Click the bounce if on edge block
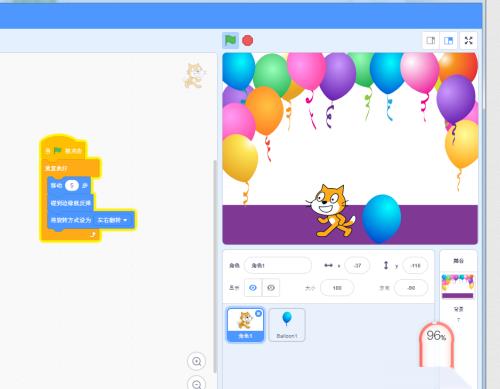 [71, 203]
